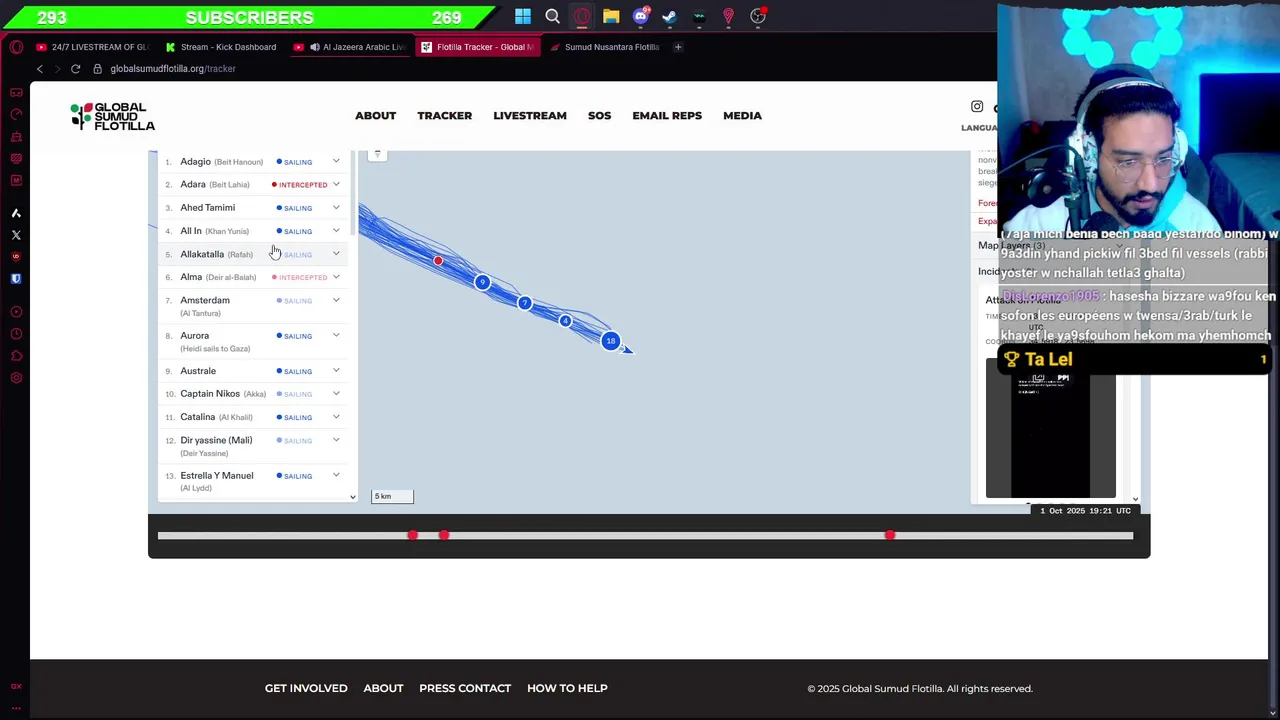Switch to Sumud Nusantara Flotilla tab
Screen dimensions: 1280x720
[x=604, y=47]
